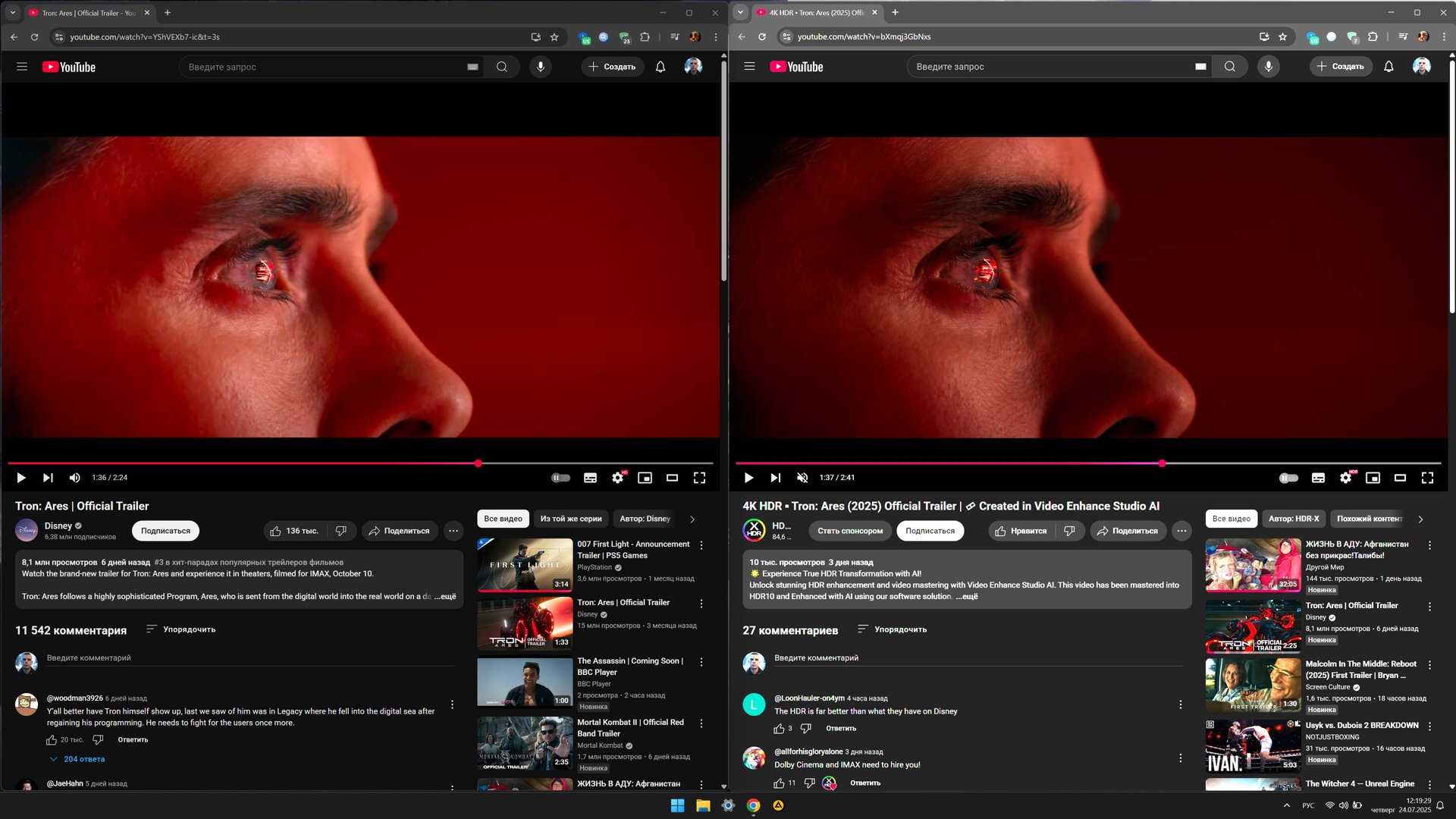Toggle autoplay switch in left player
Image resolution: width=1456 pixels, height=819 pixels.
[x=560, y=478]
